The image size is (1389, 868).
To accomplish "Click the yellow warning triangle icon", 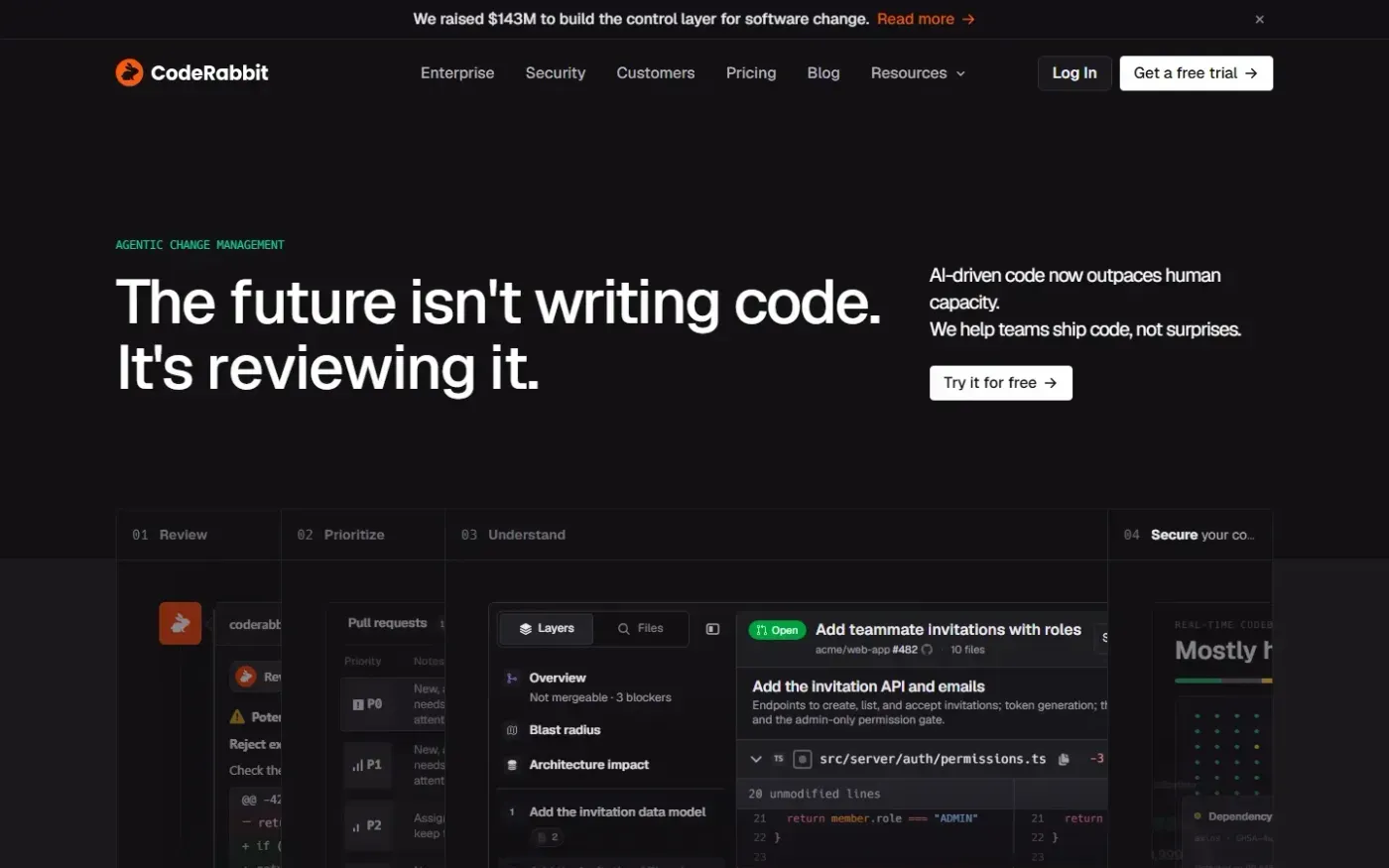I will tap(237, 716).
